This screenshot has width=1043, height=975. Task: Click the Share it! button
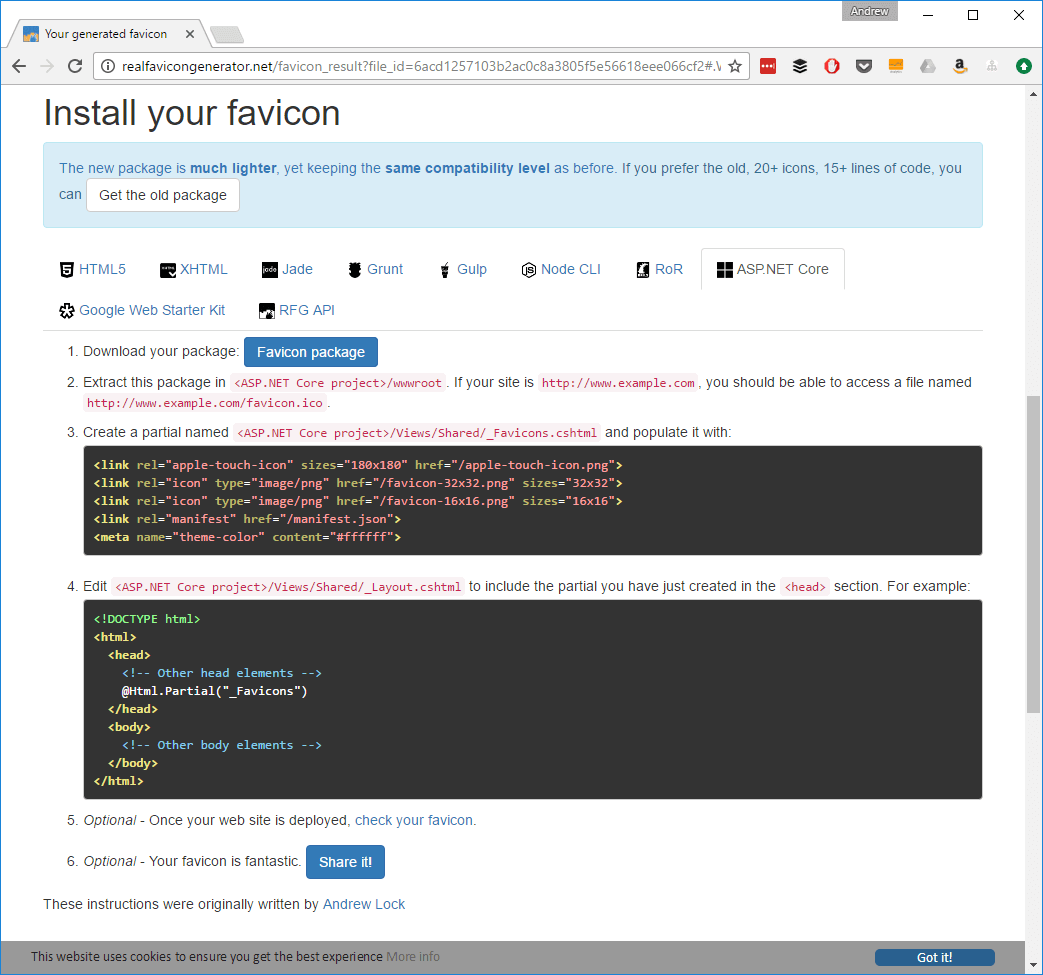tap(345, 861)
